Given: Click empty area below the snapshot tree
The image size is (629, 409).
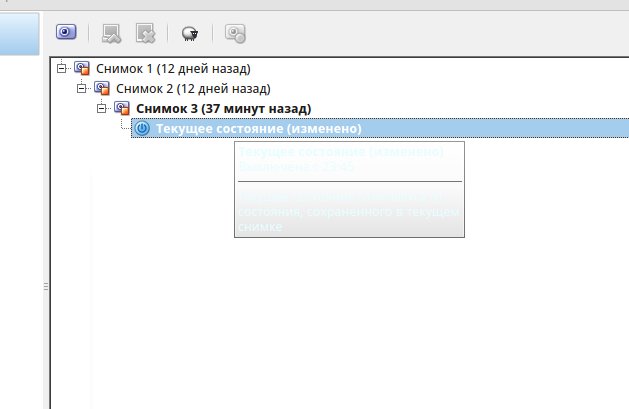Looking at the screenshot, I should coord(339,321).
